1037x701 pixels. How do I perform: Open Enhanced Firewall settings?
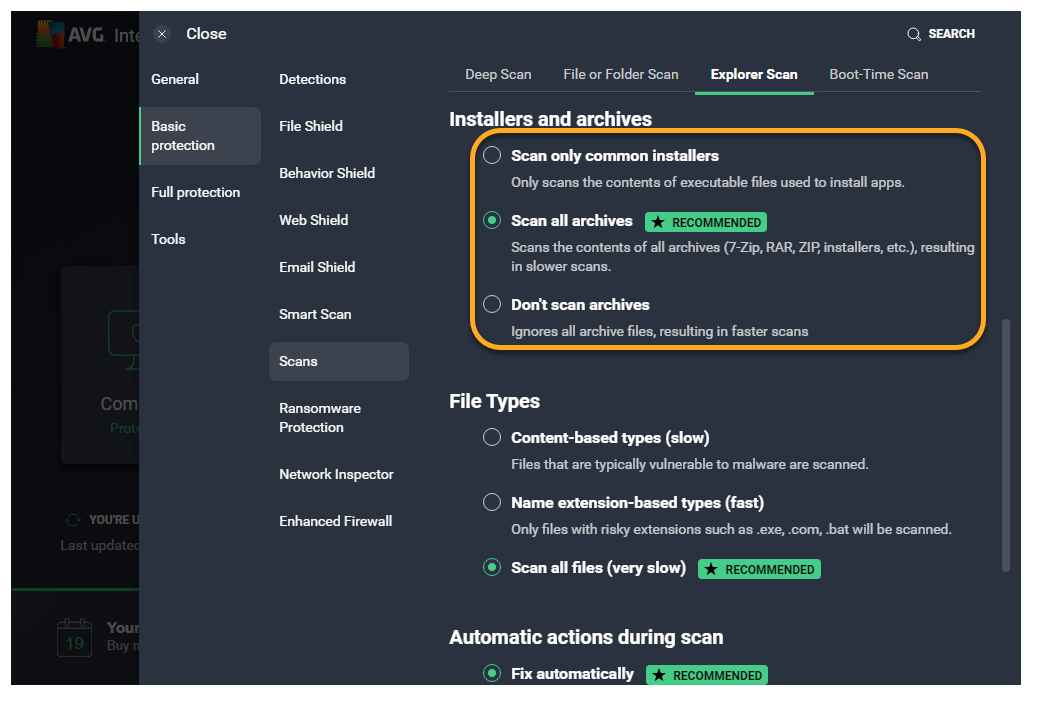pos(335,522)
